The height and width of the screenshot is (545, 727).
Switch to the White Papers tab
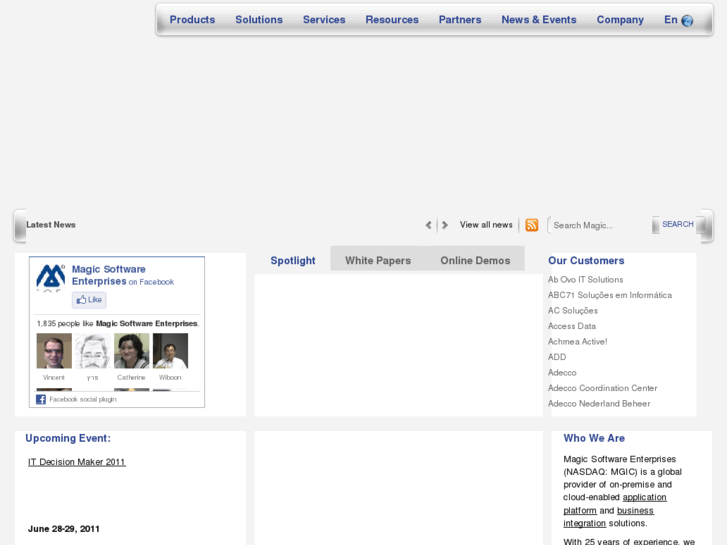(378, 261)
